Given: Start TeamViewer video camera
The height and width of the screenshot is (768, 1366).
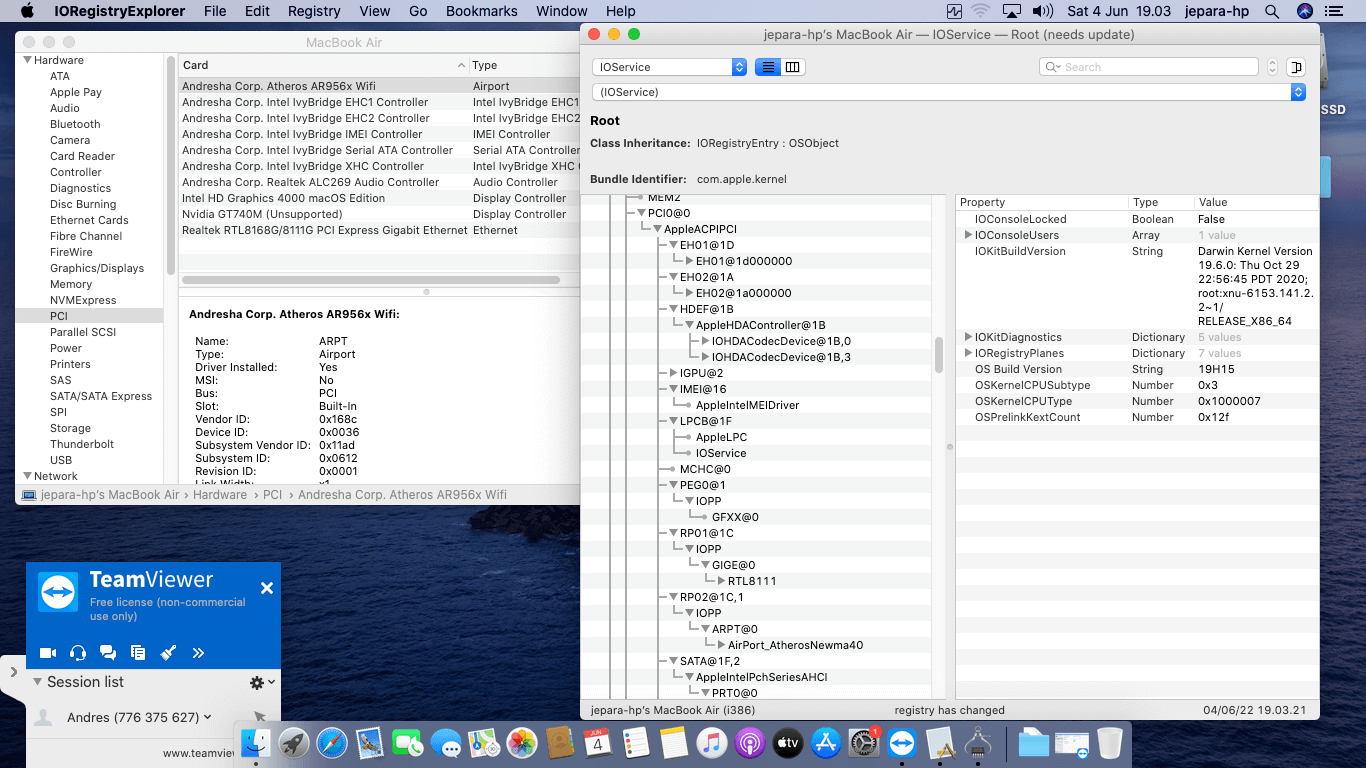Looking at the screenshot, I should click(x=47, y=653).
